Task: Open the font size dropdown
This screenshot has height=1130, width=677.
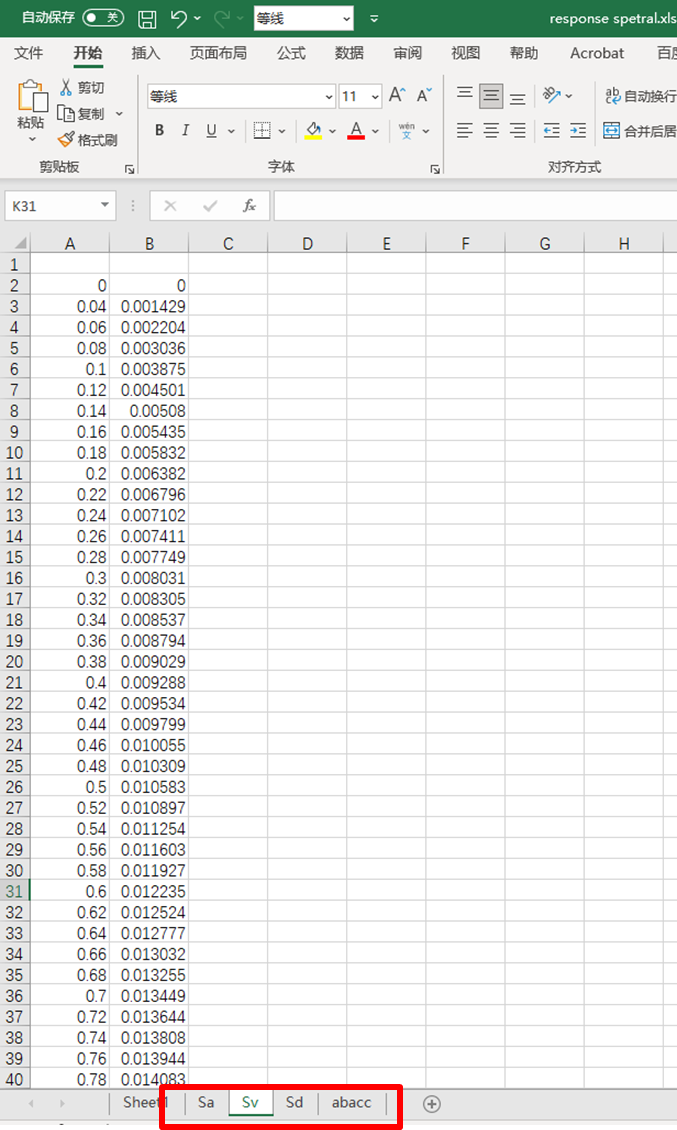Action: pyautogui.click(x=375, y=97)
